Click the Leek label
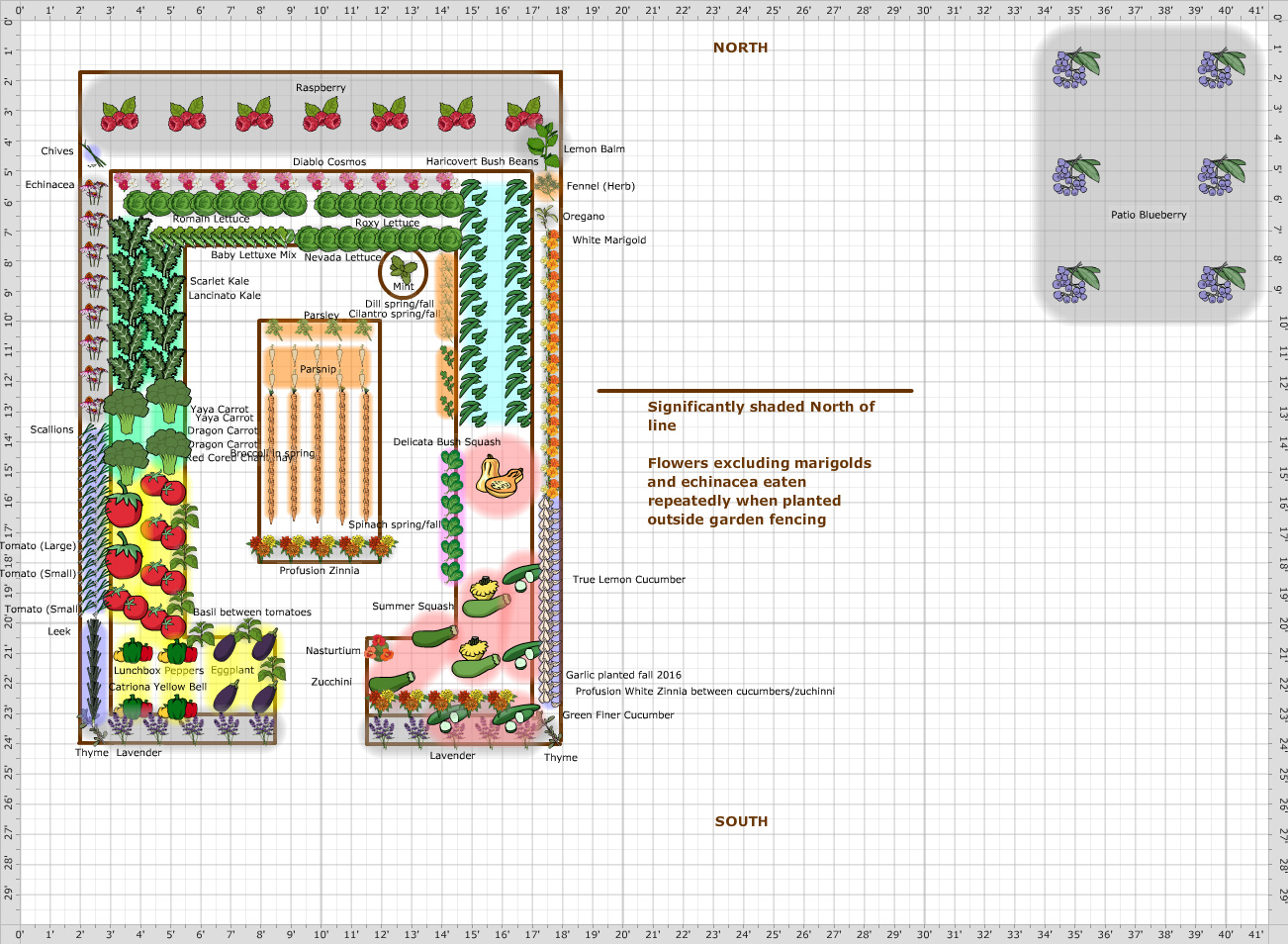The width and height of the screenshot is (1288, 944). click(59, 631)
